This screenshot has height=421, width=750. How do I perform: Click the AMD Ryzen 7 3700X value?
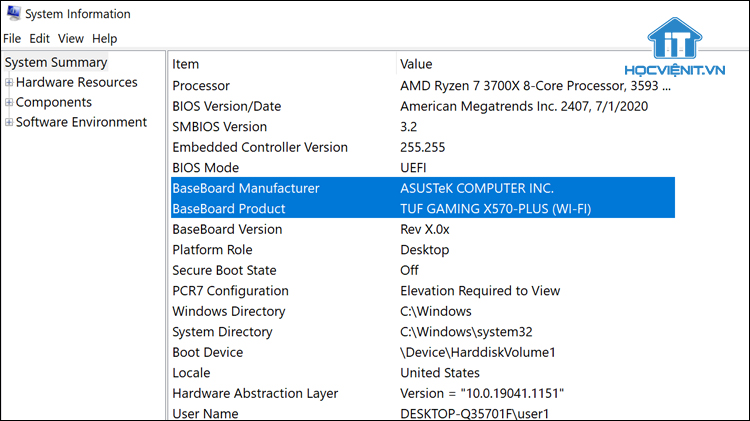tap(535, 86)
